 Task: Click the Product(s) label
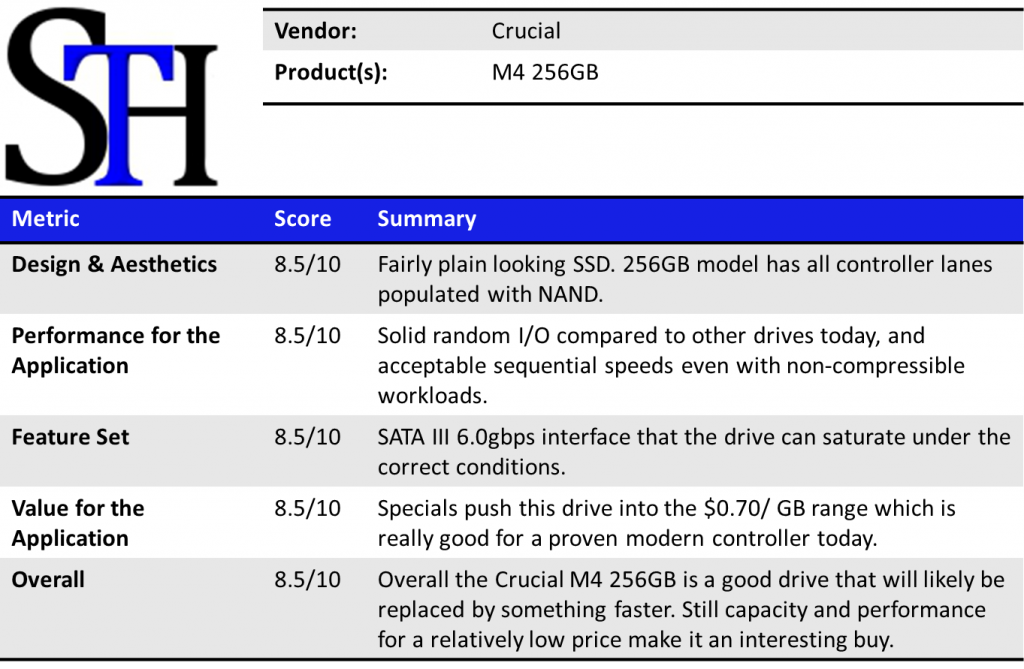point(331,73)
